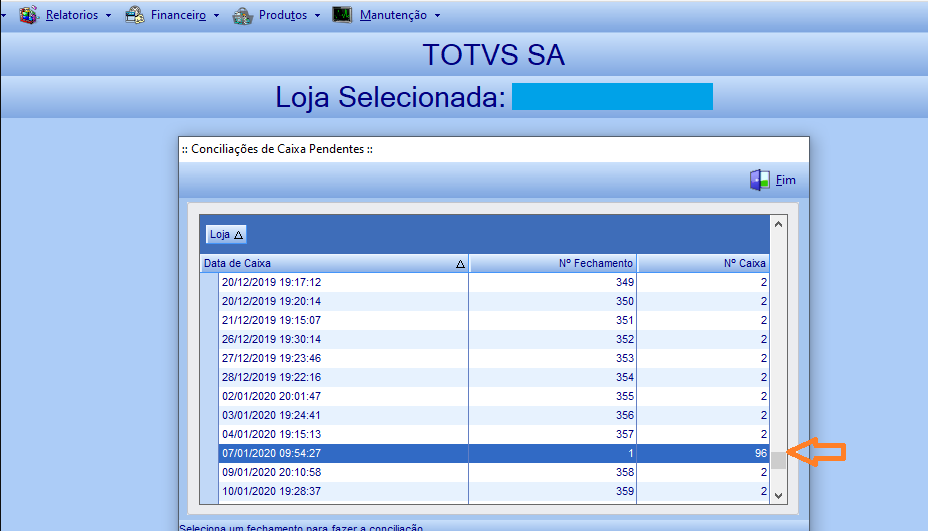
Task: Click fechamento value 1 in selected row
Action: [631, 453]
